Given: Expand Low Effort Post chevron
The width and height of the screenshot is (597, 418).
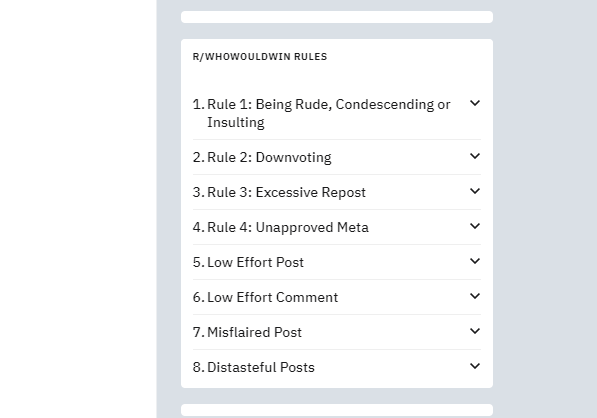Looking at the screenshot, I should (x=475, y=261).
